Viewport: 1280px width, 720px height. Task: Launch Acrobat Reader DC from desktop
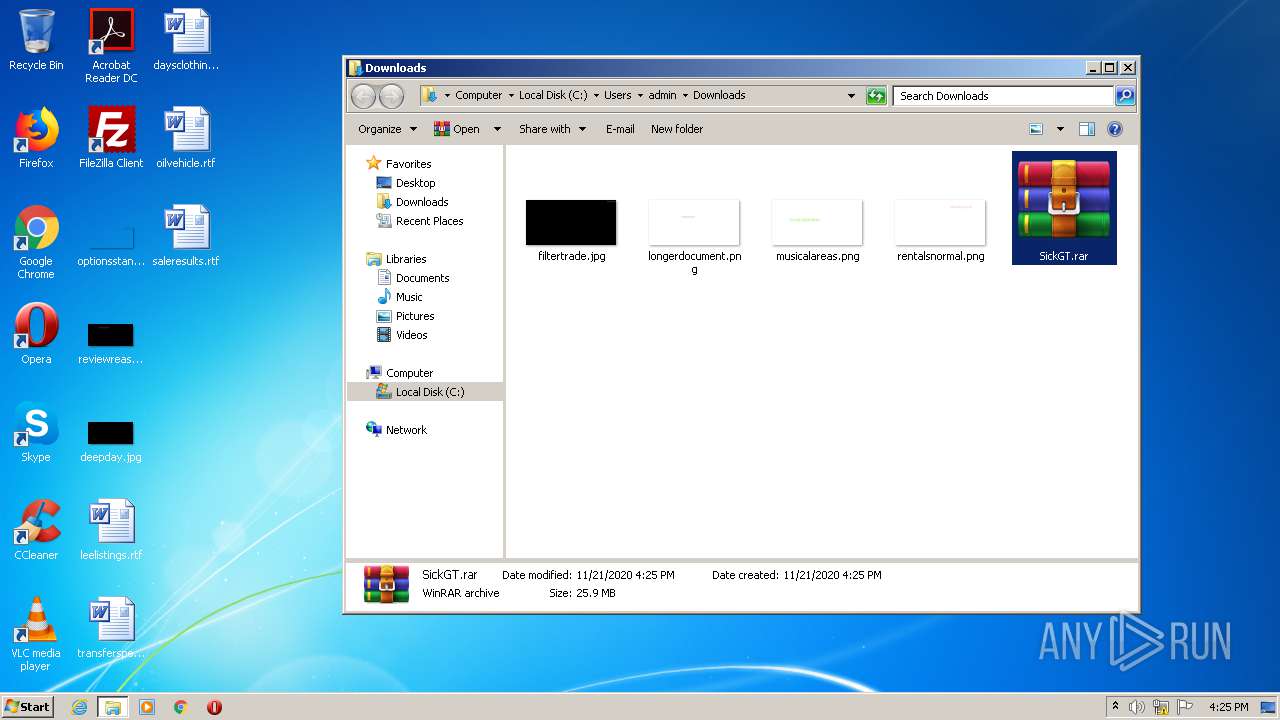coord(111,46)
